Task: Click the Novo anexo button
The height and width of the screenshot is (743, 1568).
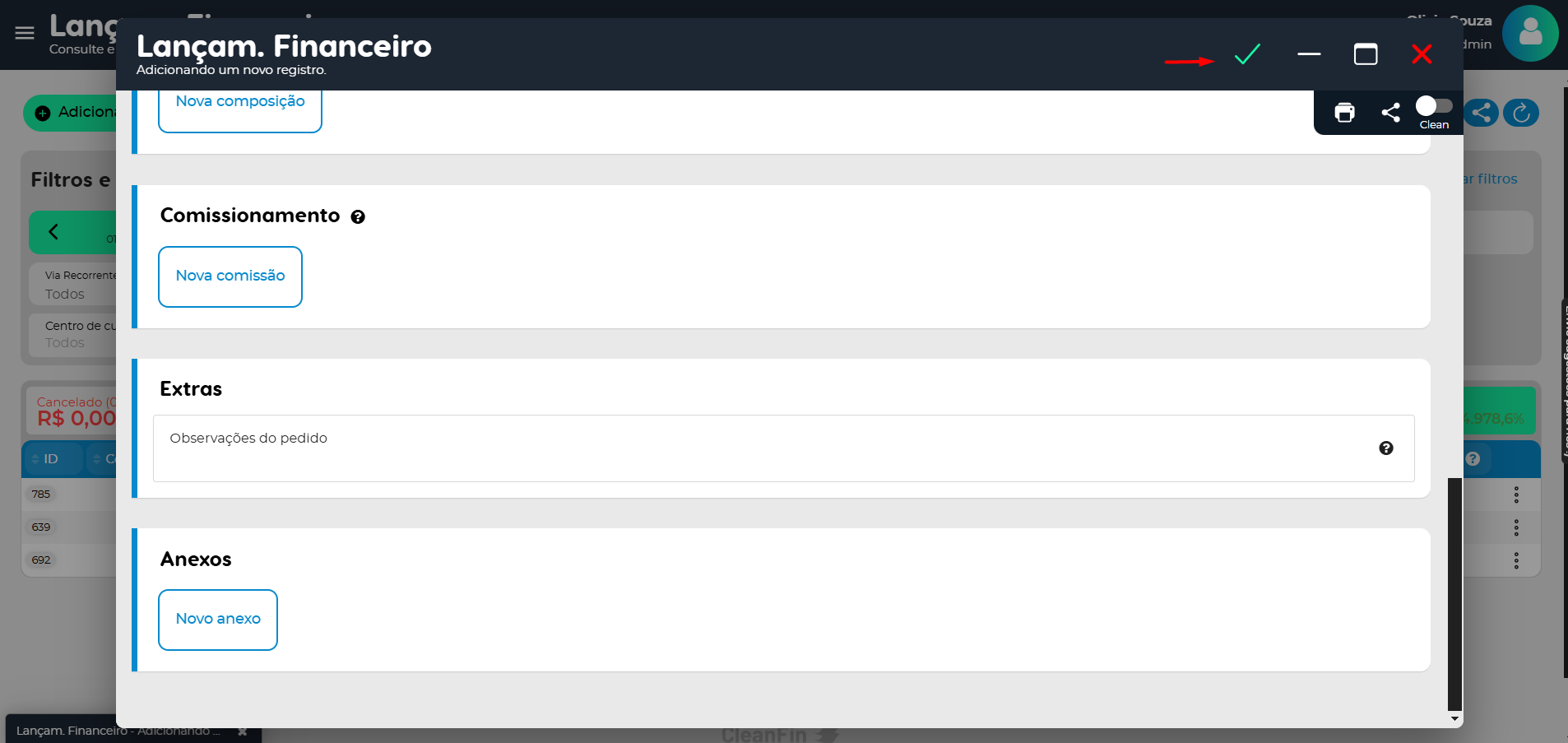Action: [x=218, y=620]
